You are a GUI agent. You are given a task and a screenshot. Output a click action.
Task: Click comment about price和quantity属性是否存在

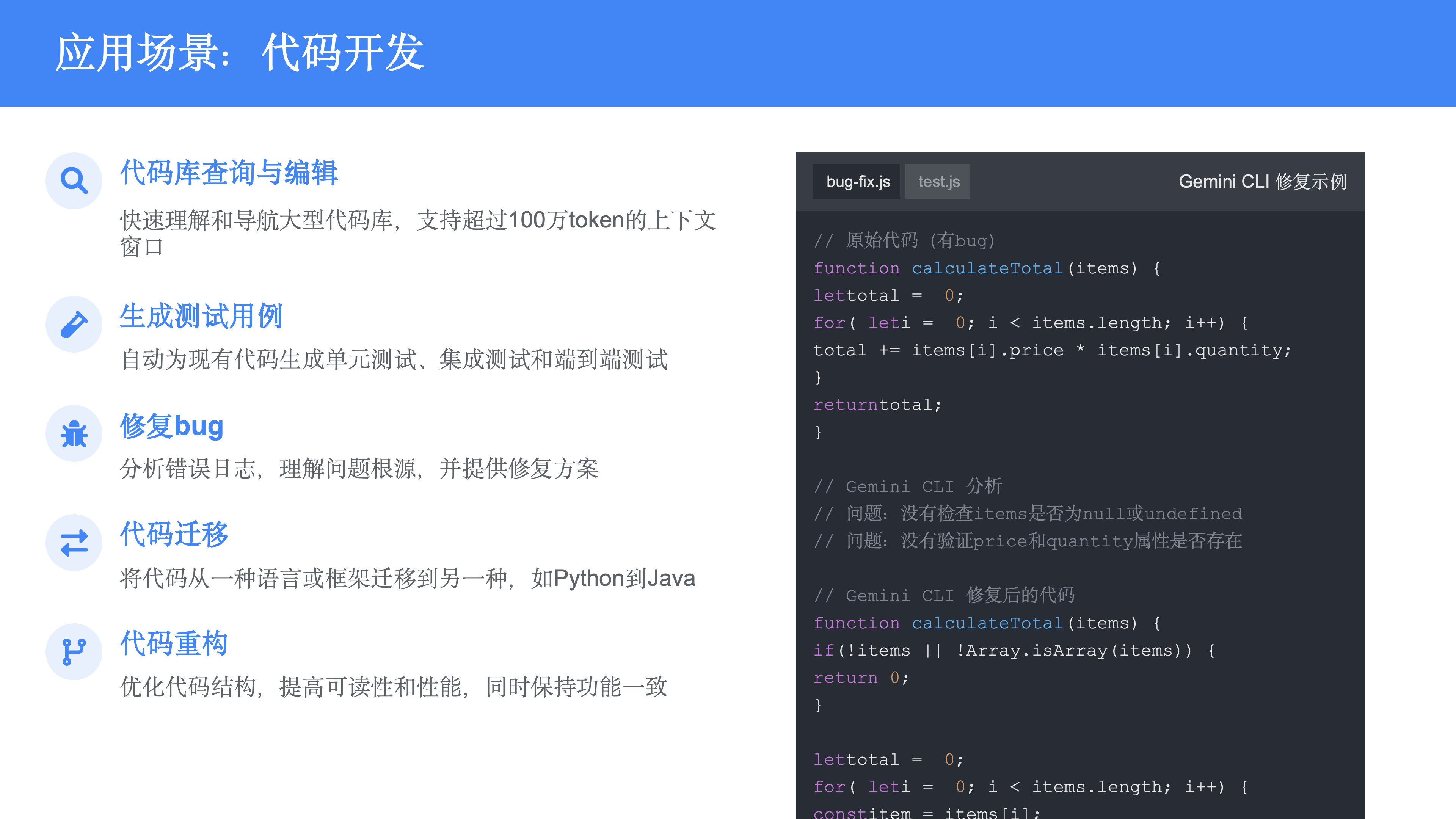1028,541
